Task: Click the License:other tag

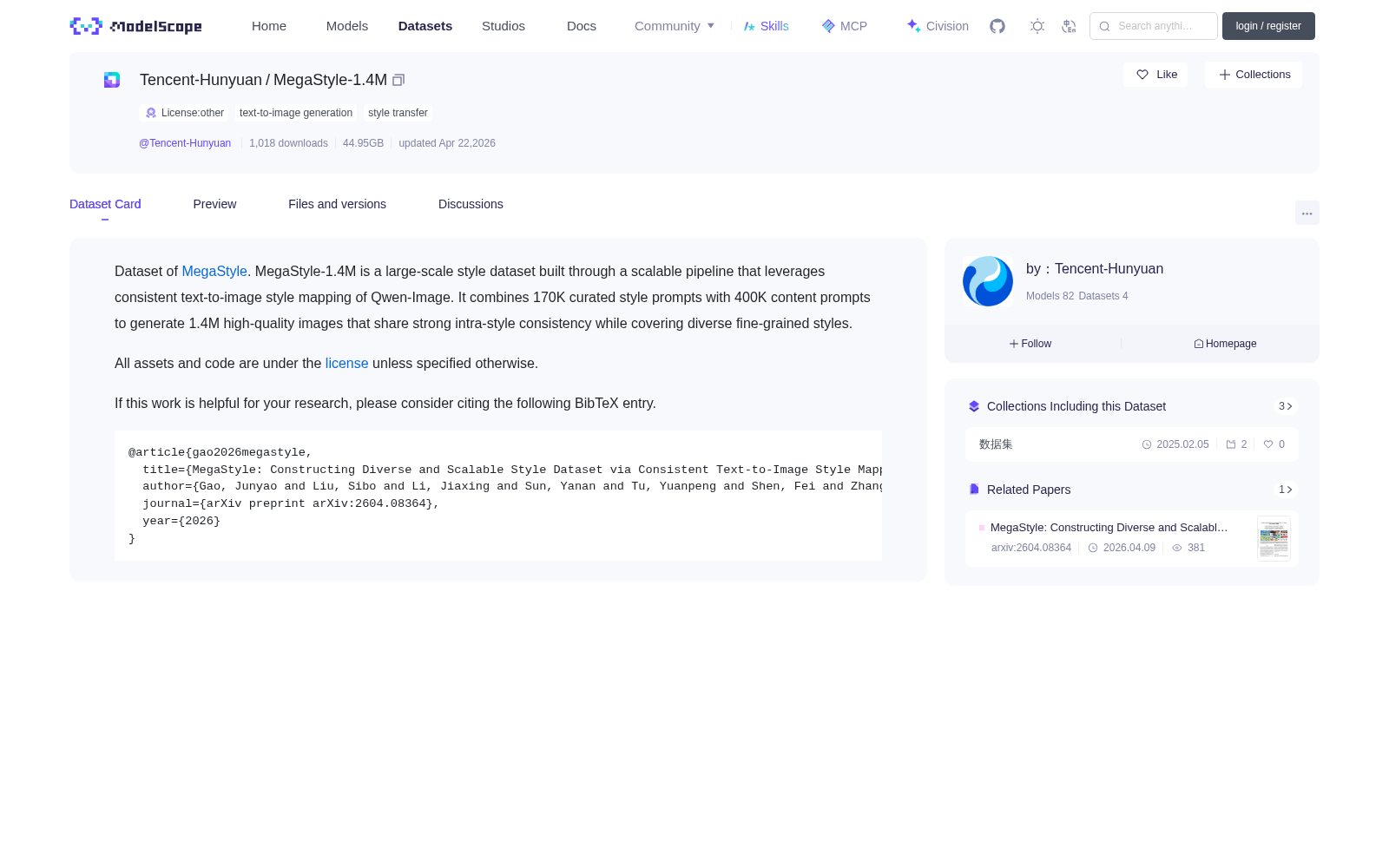Action: pyautogui.click(x=184, y=113)
